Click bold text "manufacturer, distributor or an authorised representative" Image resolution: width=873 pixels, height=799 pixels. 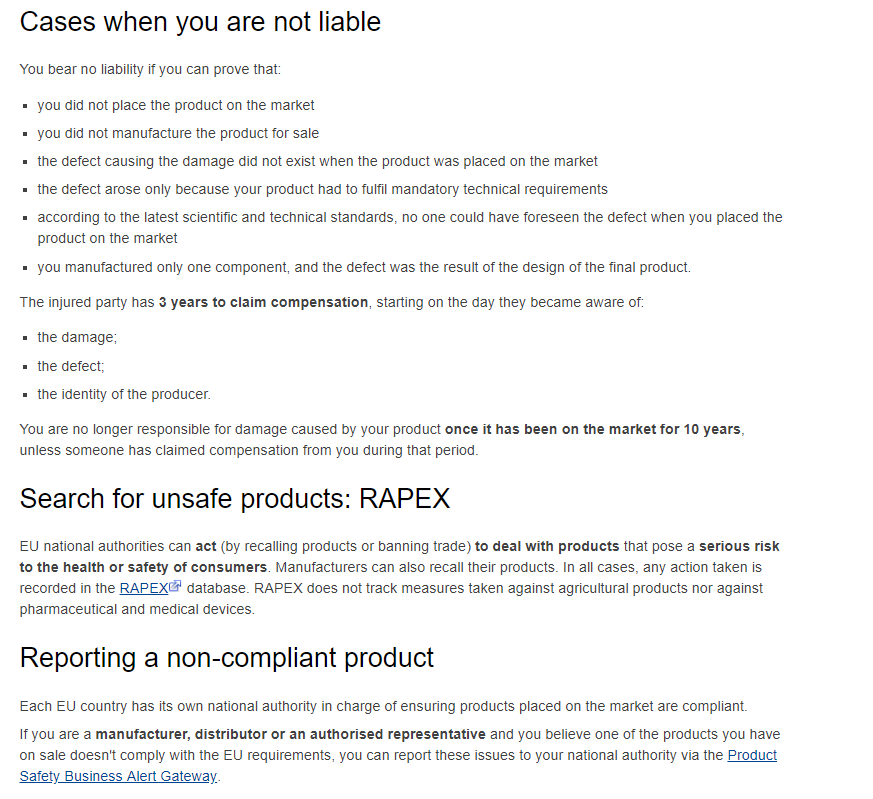click(x=290, y=734)
